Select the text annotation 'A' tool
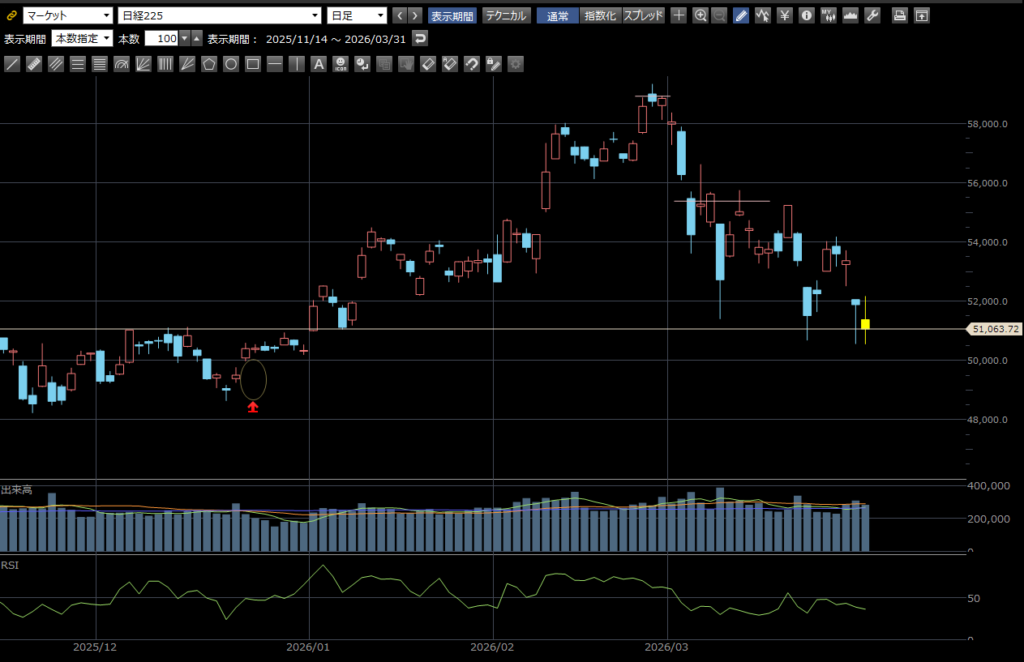Viewport: 1024px width, 662px height. (319, 64)
